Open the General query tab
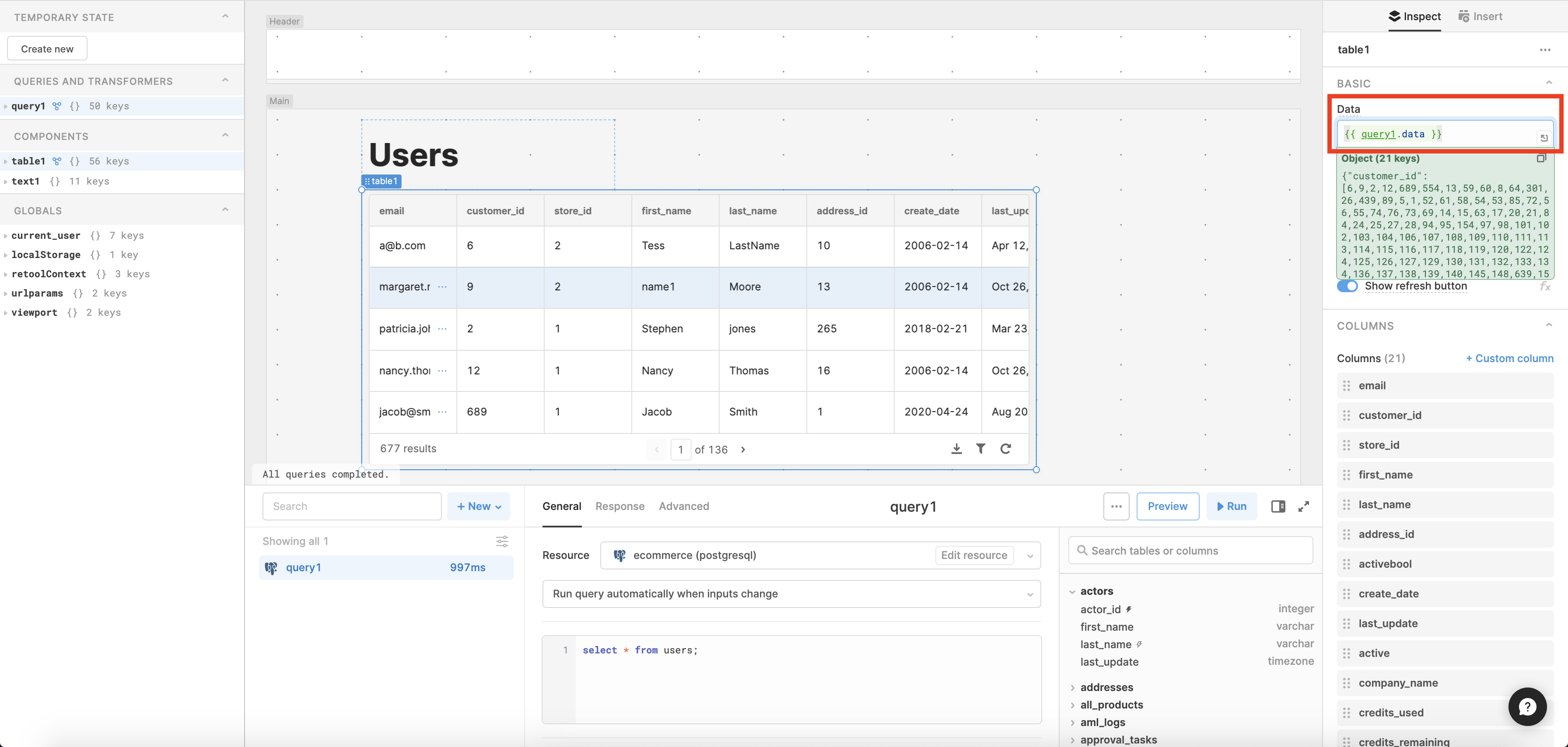Screen dimensions: 1568x747 pos(562,506)
